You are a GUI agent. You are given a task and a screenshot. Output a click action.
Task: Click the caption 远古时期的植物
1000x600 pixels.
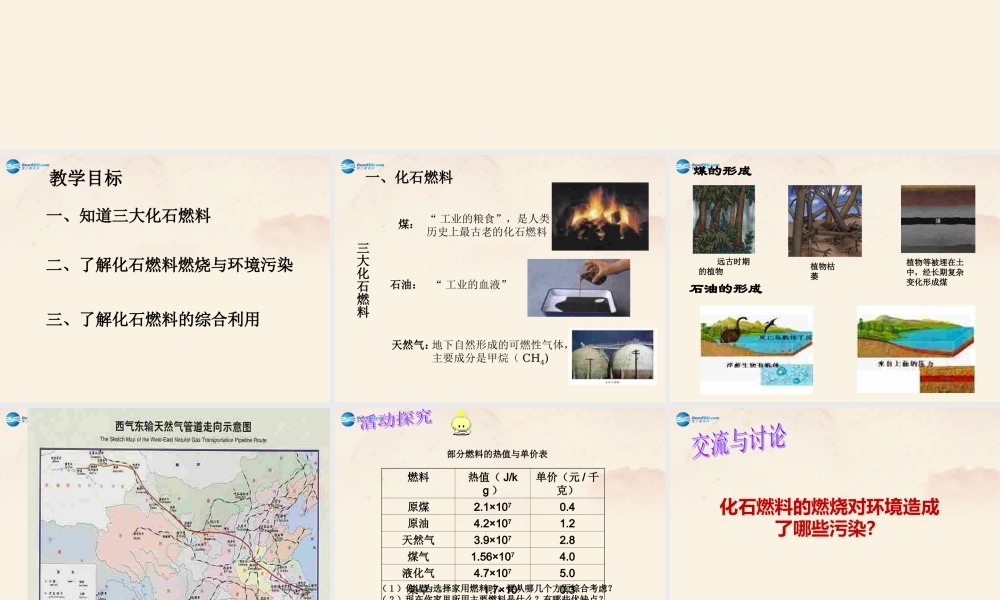click(724, 267)
